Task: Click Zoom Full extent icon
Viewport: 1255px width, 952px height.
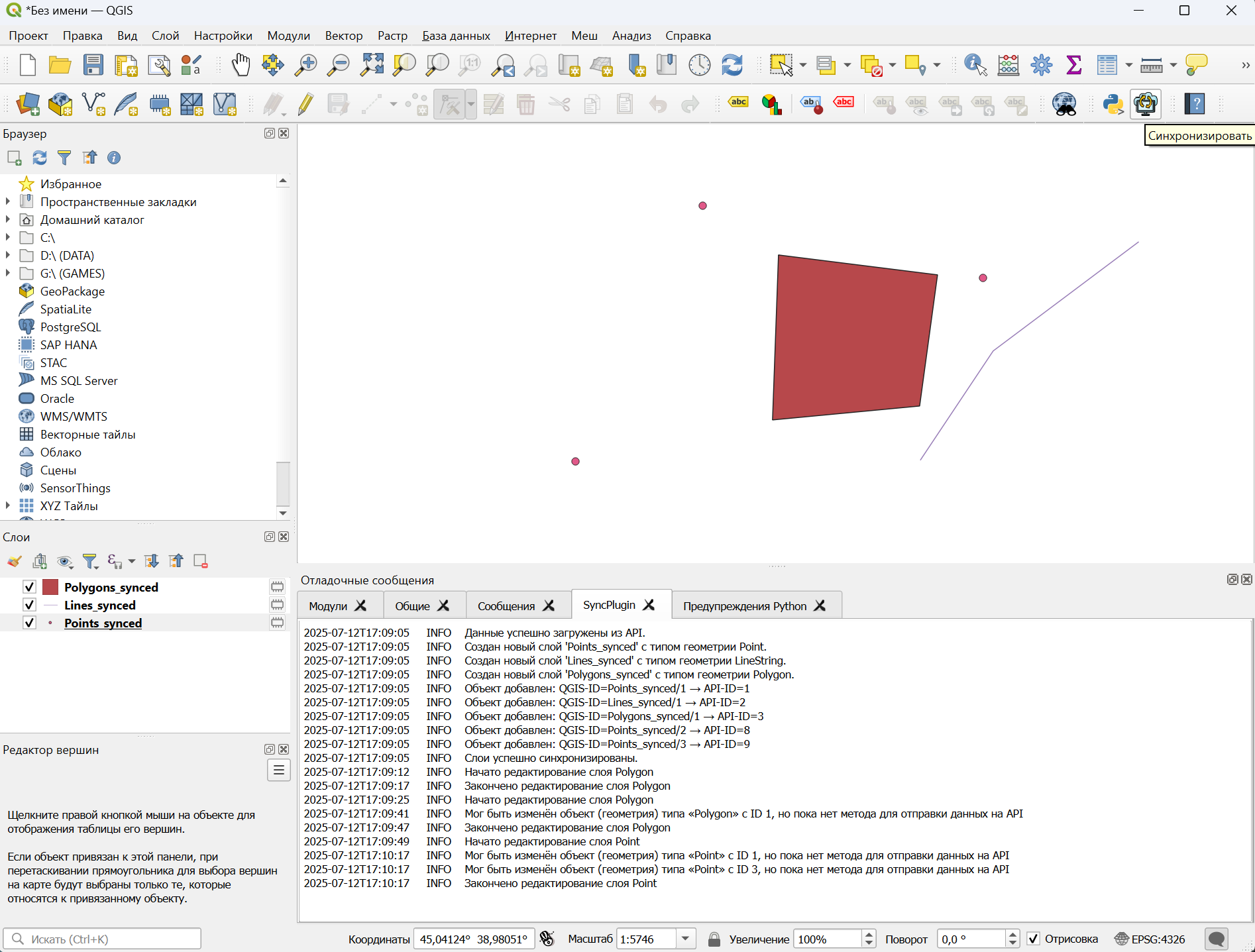Action: pyautogui.click(x=372, y=65)
